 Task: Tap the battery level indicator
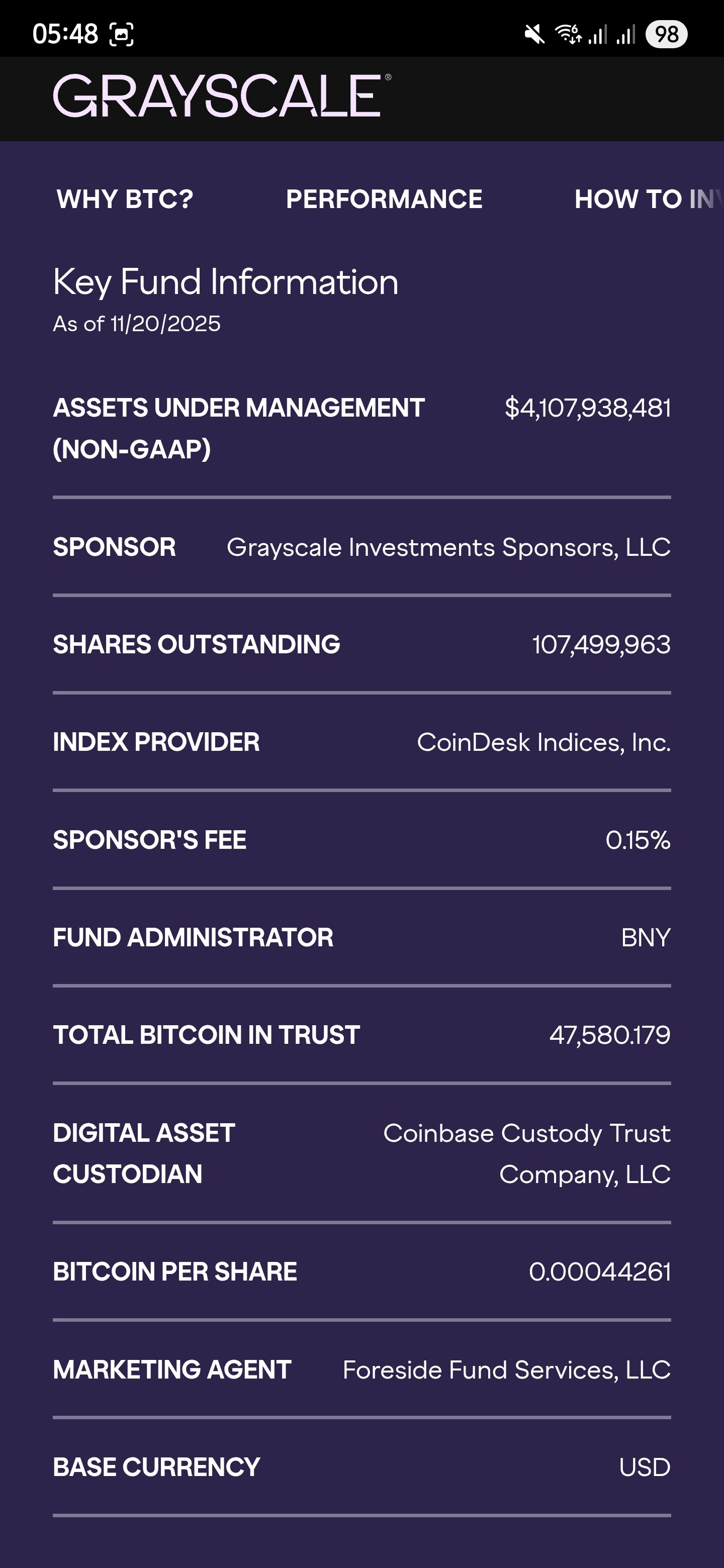[667, 34]
